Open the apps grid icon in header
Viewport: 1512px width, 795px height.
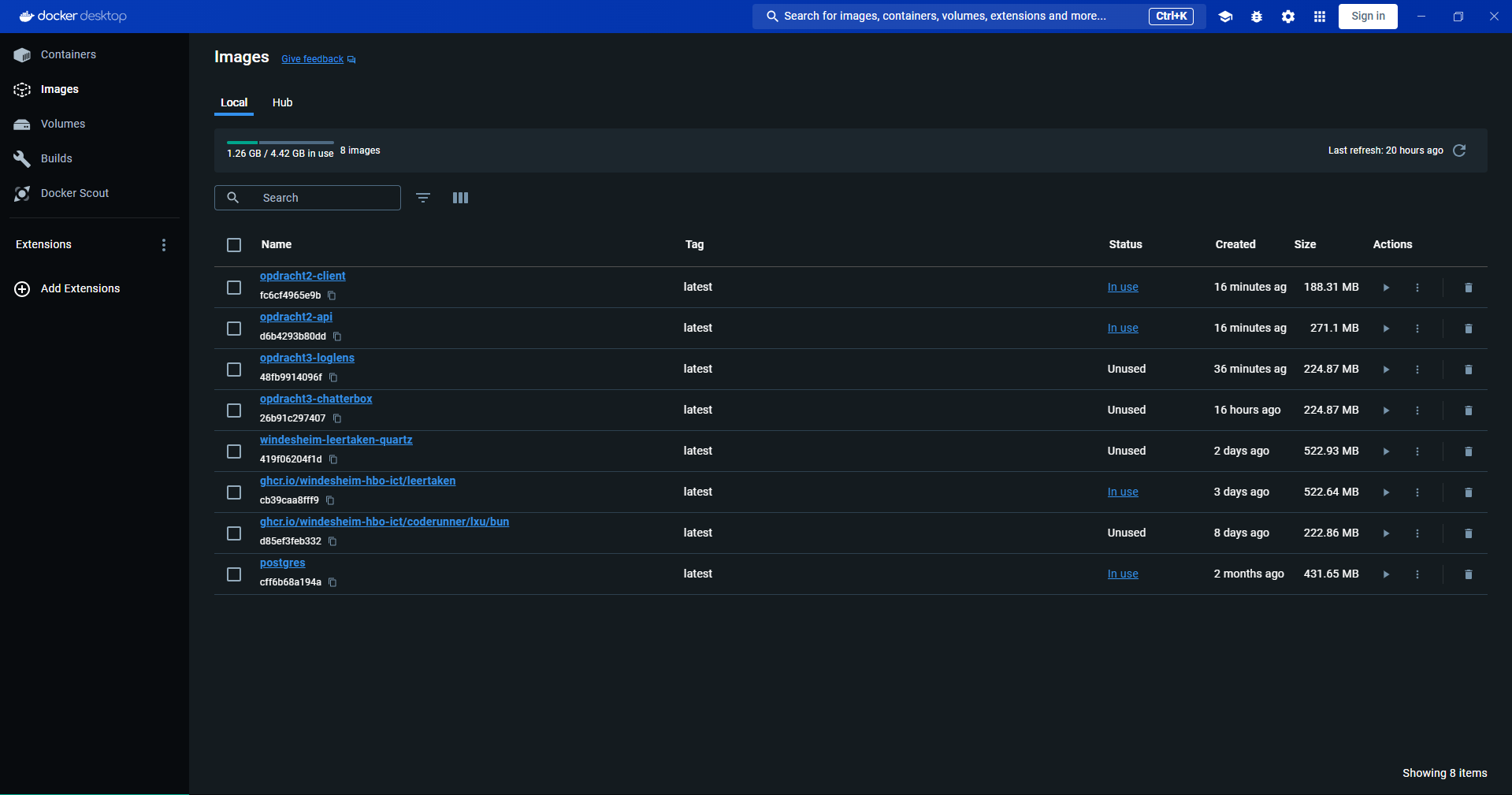point(1320,17)
